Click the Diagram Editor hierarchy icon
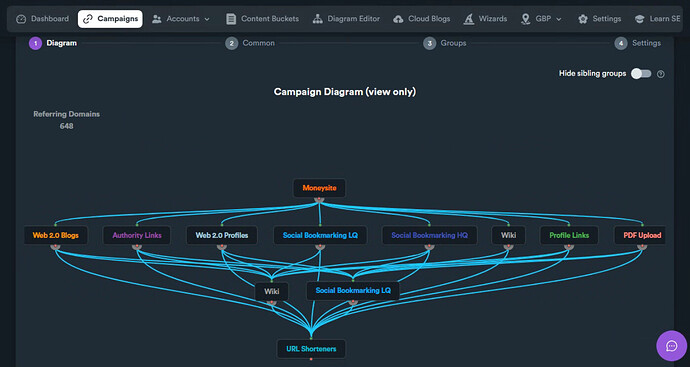This screenshot has height=367, width=690. pos(317,19)
